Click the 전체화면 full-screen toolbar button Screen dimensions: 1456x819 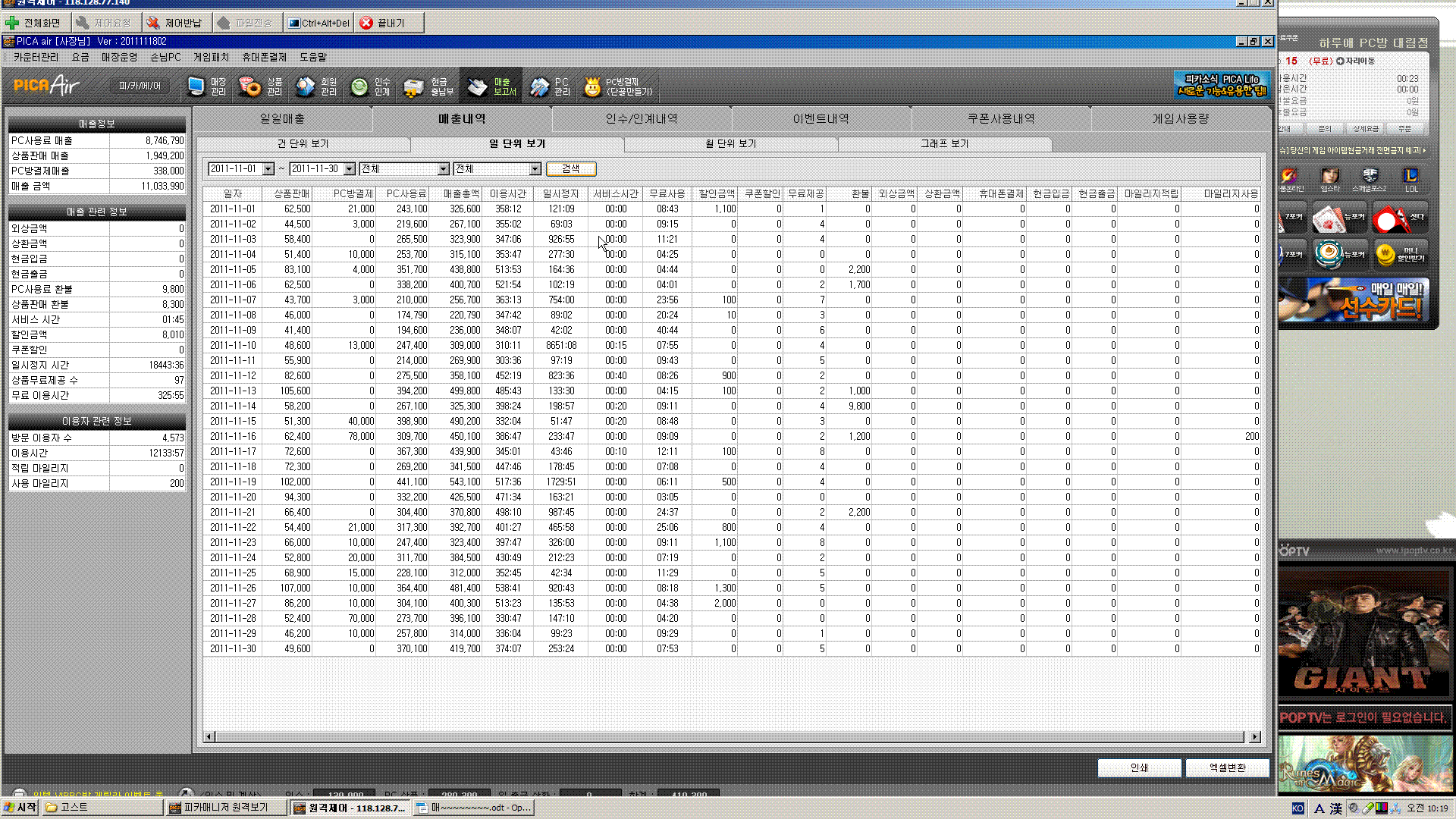click(35, 23)
